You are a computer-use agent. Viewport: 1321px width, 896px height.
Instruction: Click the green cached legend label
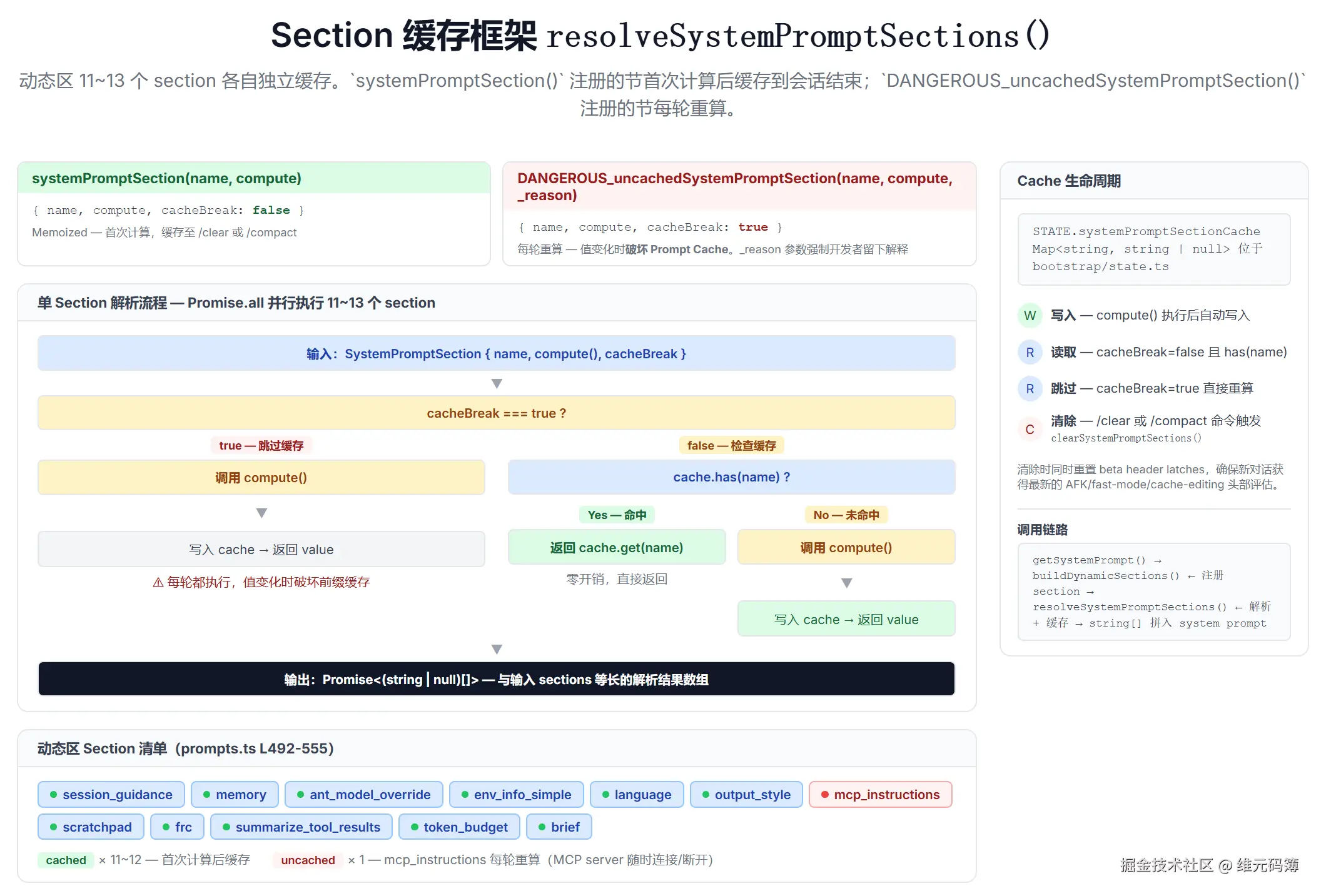66,860
